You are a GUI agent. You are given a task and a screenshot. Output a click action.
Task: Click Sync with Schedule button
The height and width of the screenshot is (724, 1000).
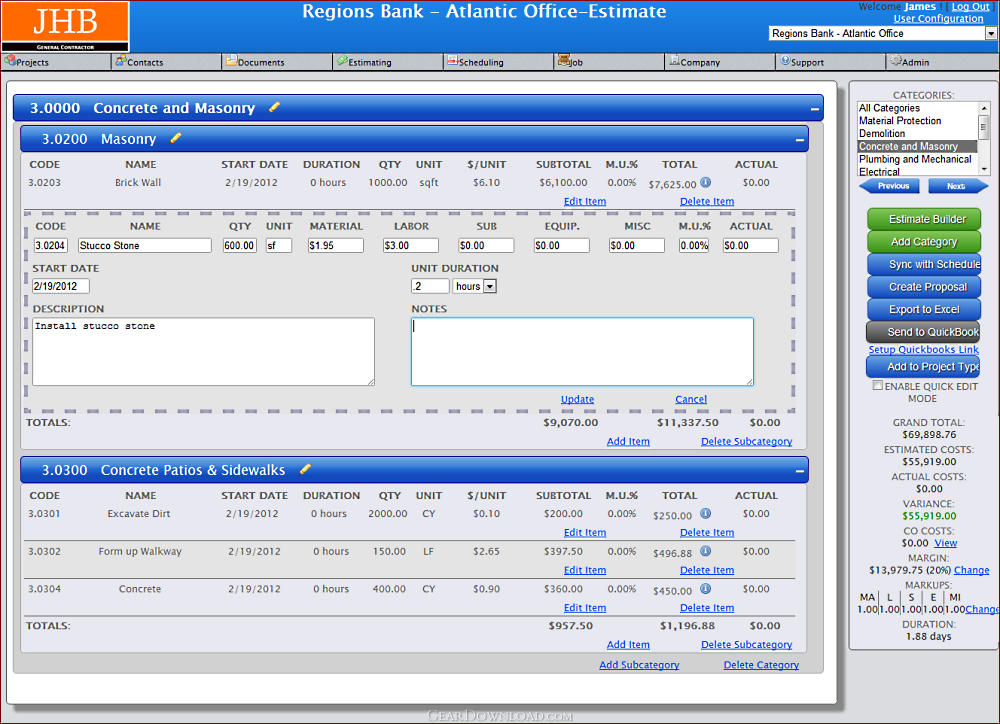pyautogui.click(x=924, y=264)
